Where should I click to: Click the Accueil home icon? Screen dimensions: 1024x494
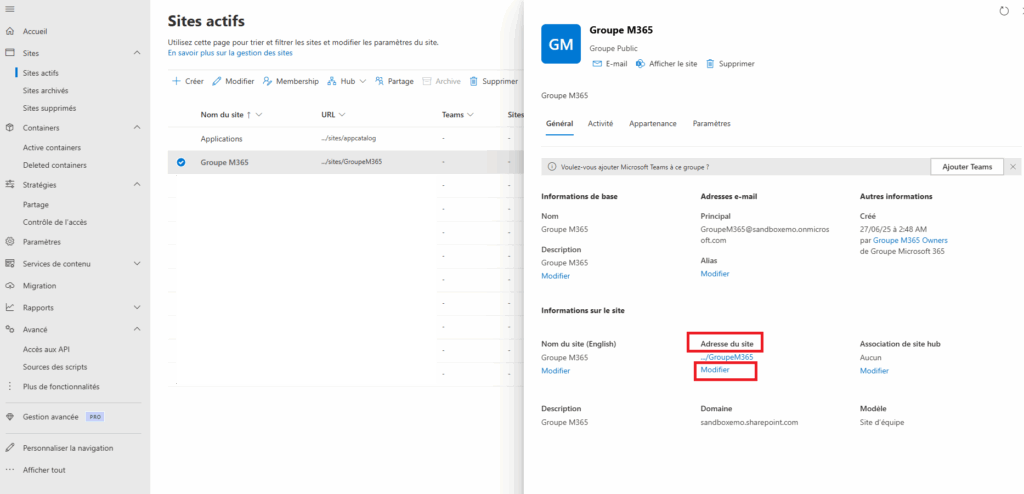(x=10, y=31)
